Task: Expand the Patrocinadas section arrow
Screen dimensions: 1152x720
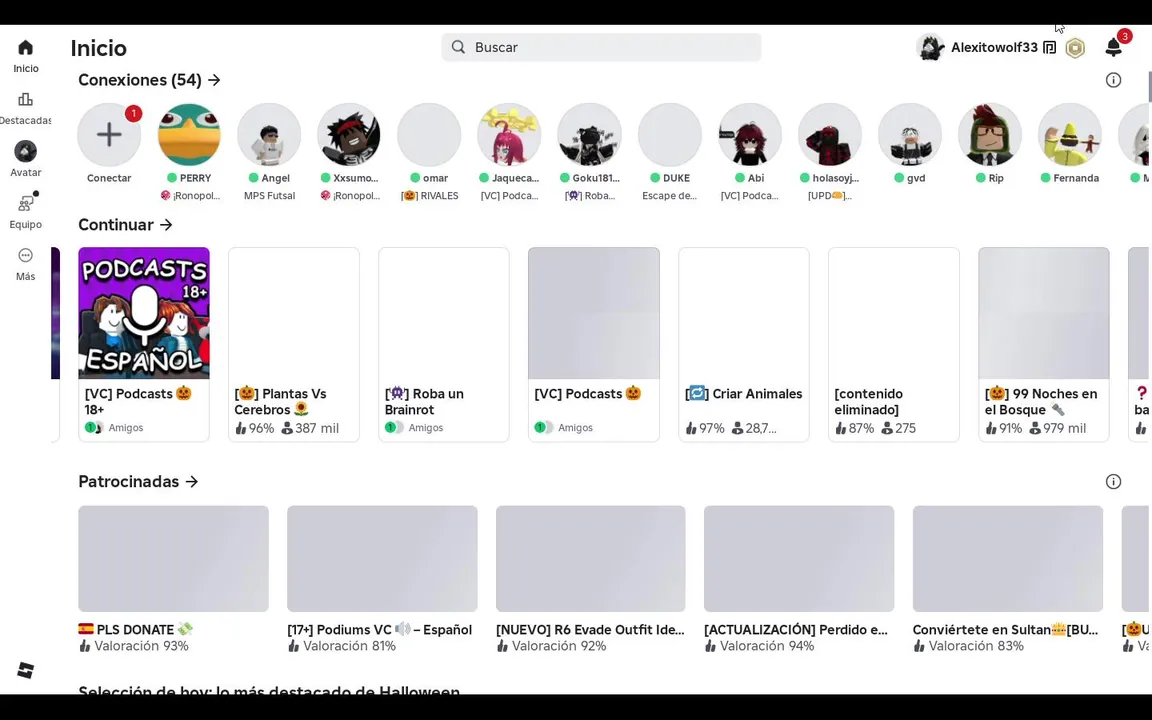Action: (192, 481)
